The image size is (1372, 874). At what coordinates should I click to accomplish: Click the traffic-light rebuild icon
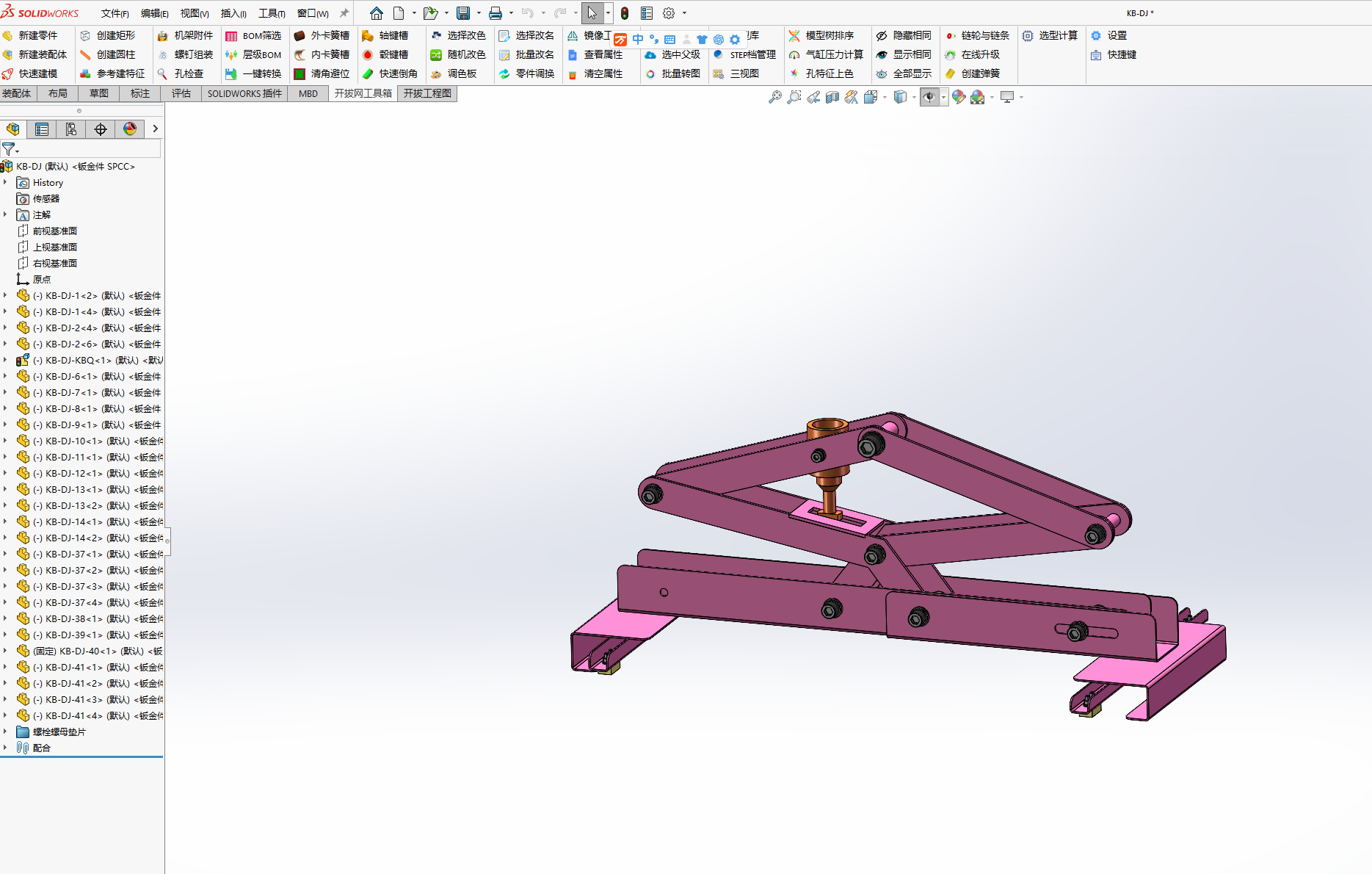(625, 13)
